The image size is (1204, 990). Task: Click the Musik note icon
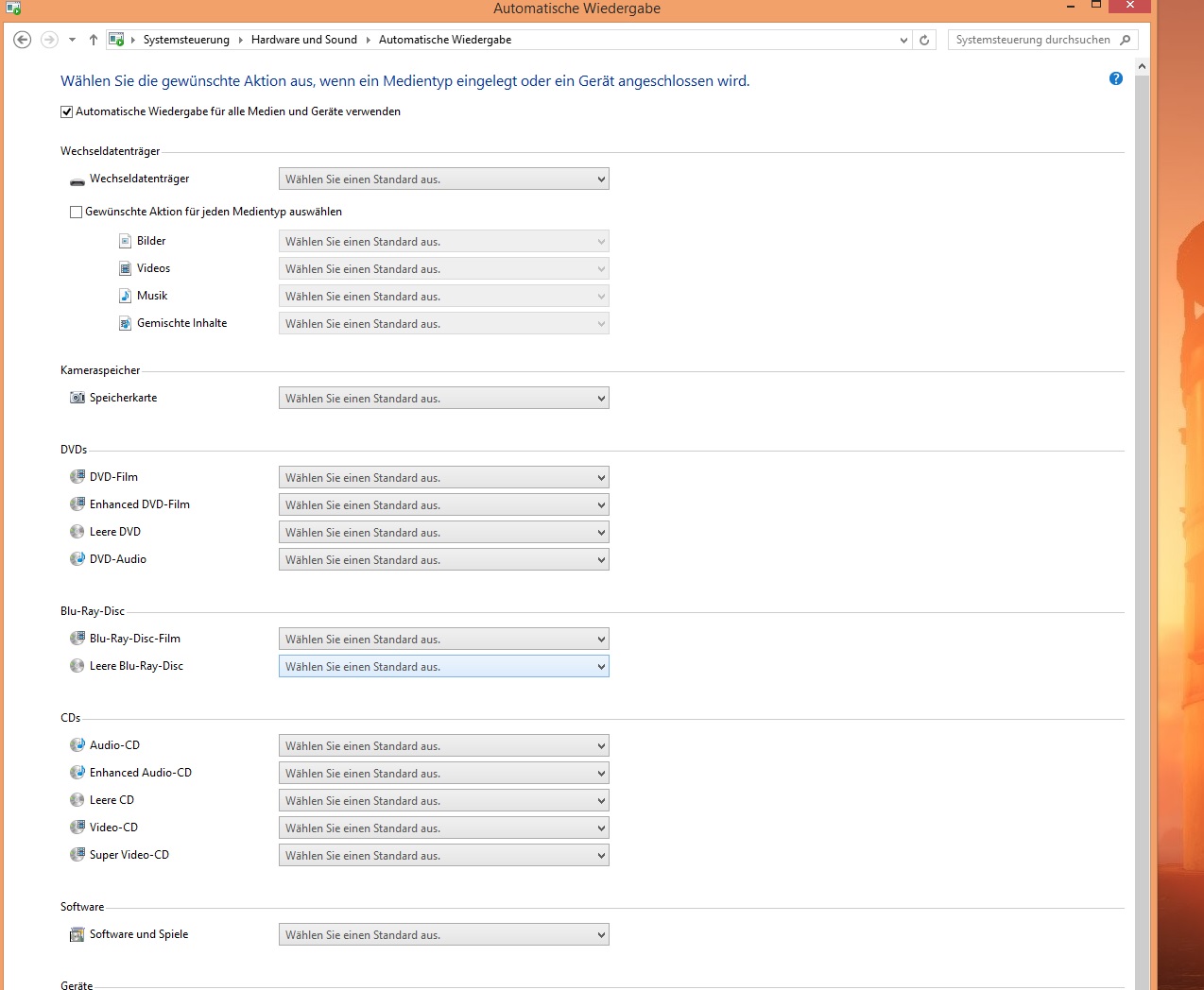(x=125, y=296)
